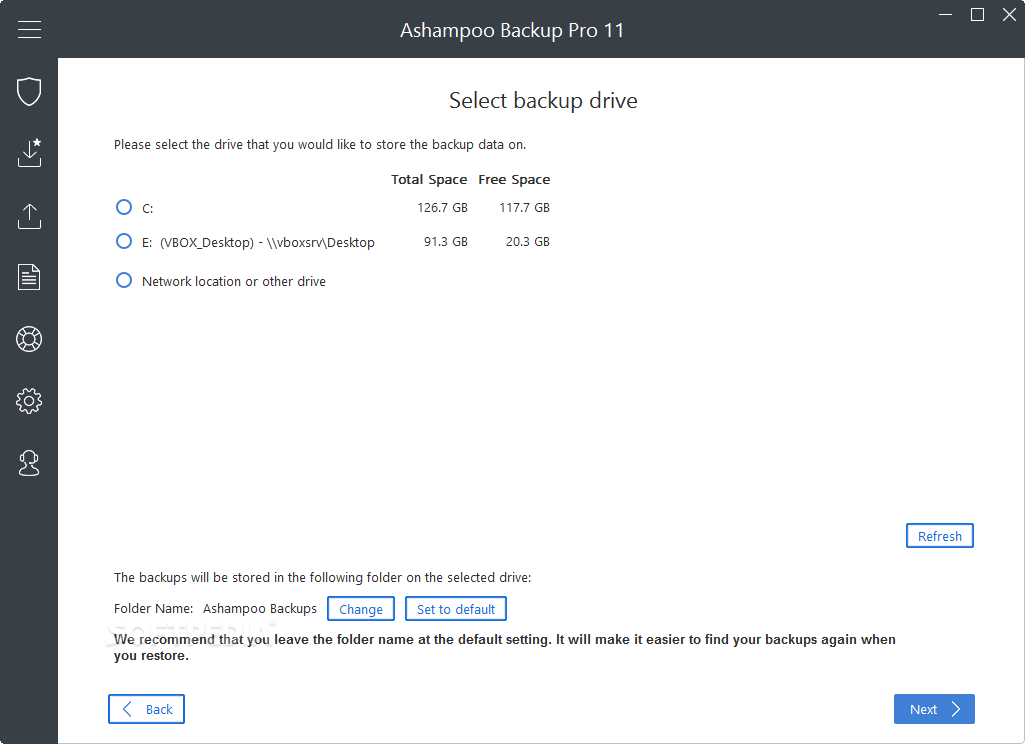Open the shield overview icon in sidebar
Screen dimensions: 1025x744
point(29,91)
